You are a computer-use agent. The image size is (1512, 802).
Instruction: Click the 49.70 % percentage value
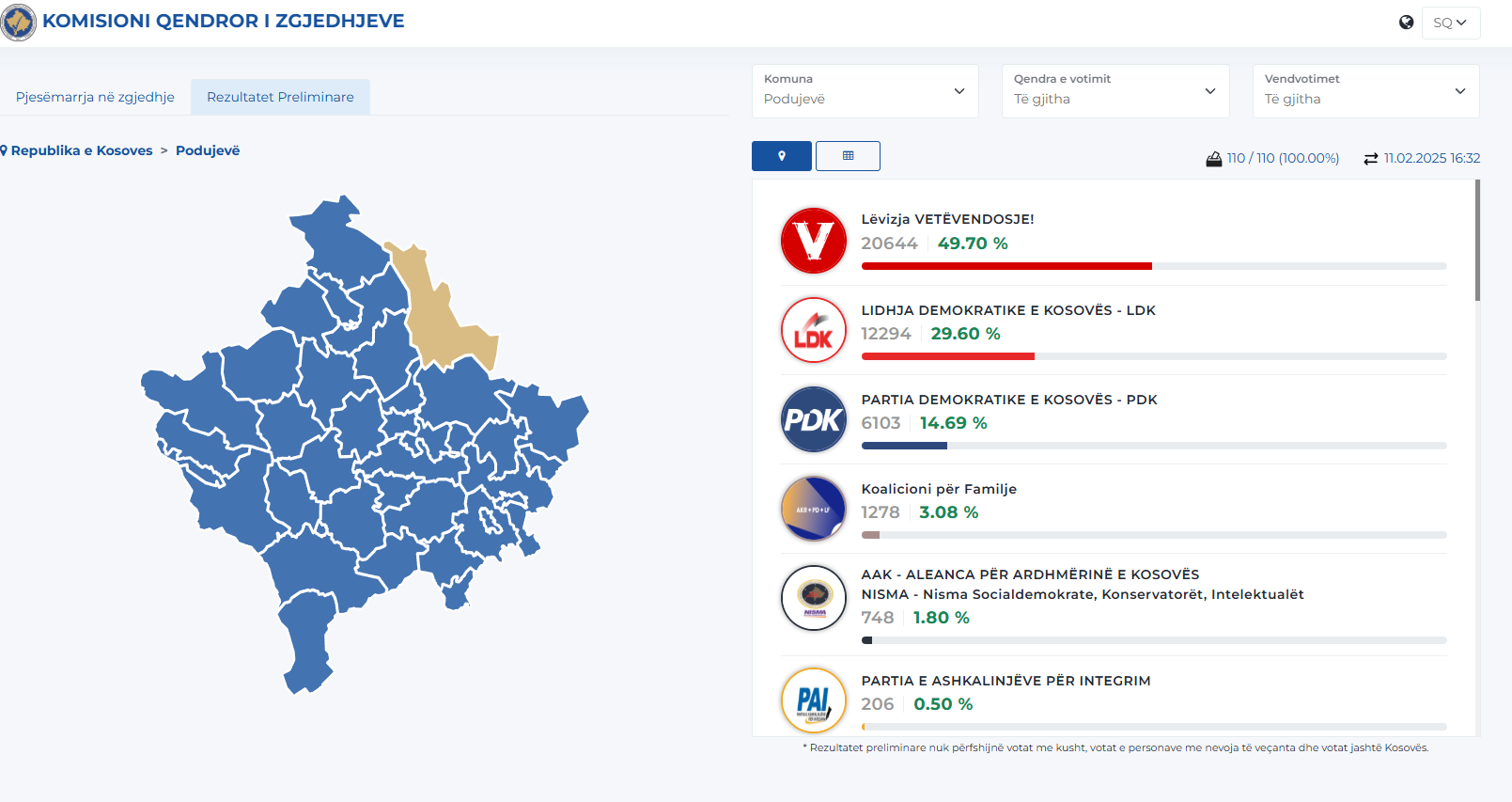[973, 244]
